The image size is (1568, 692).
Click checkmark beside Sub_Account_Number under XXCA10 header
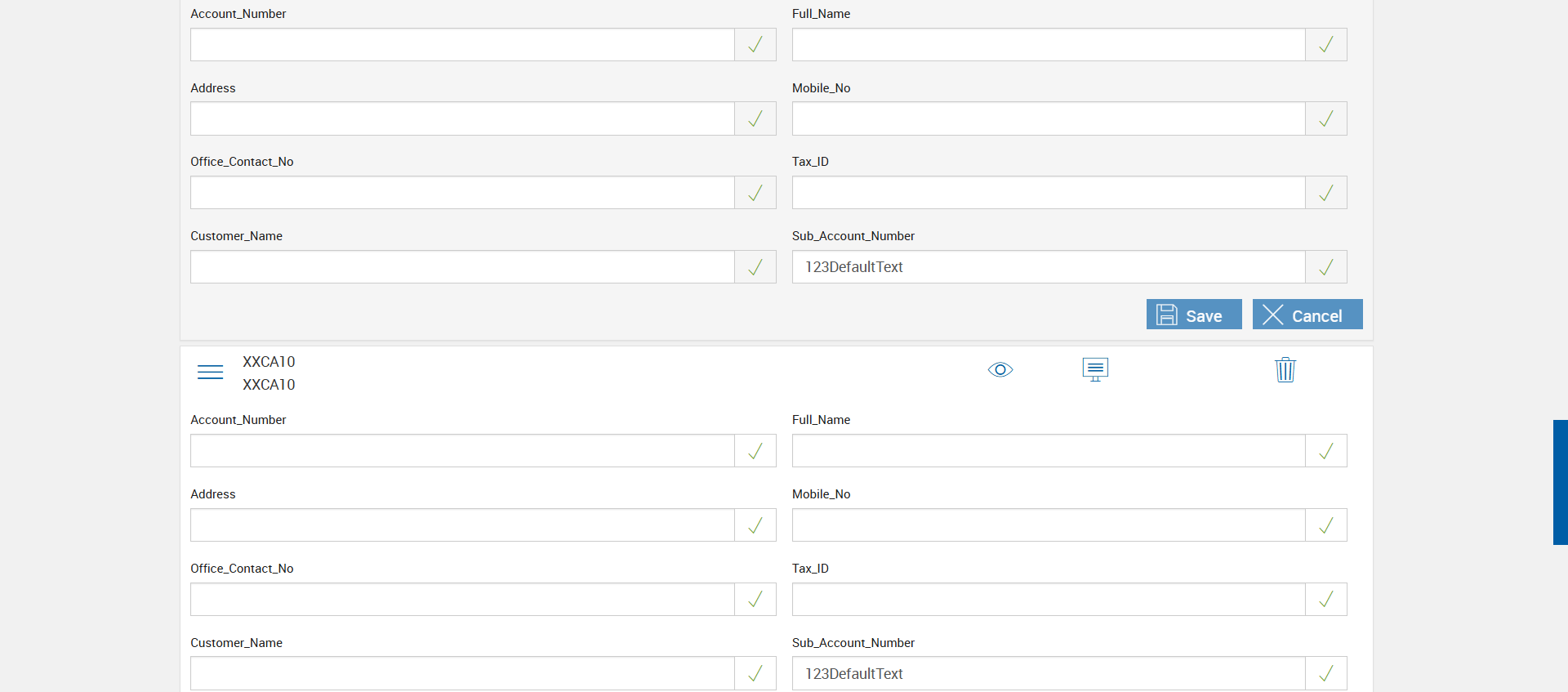[1325, 673]
